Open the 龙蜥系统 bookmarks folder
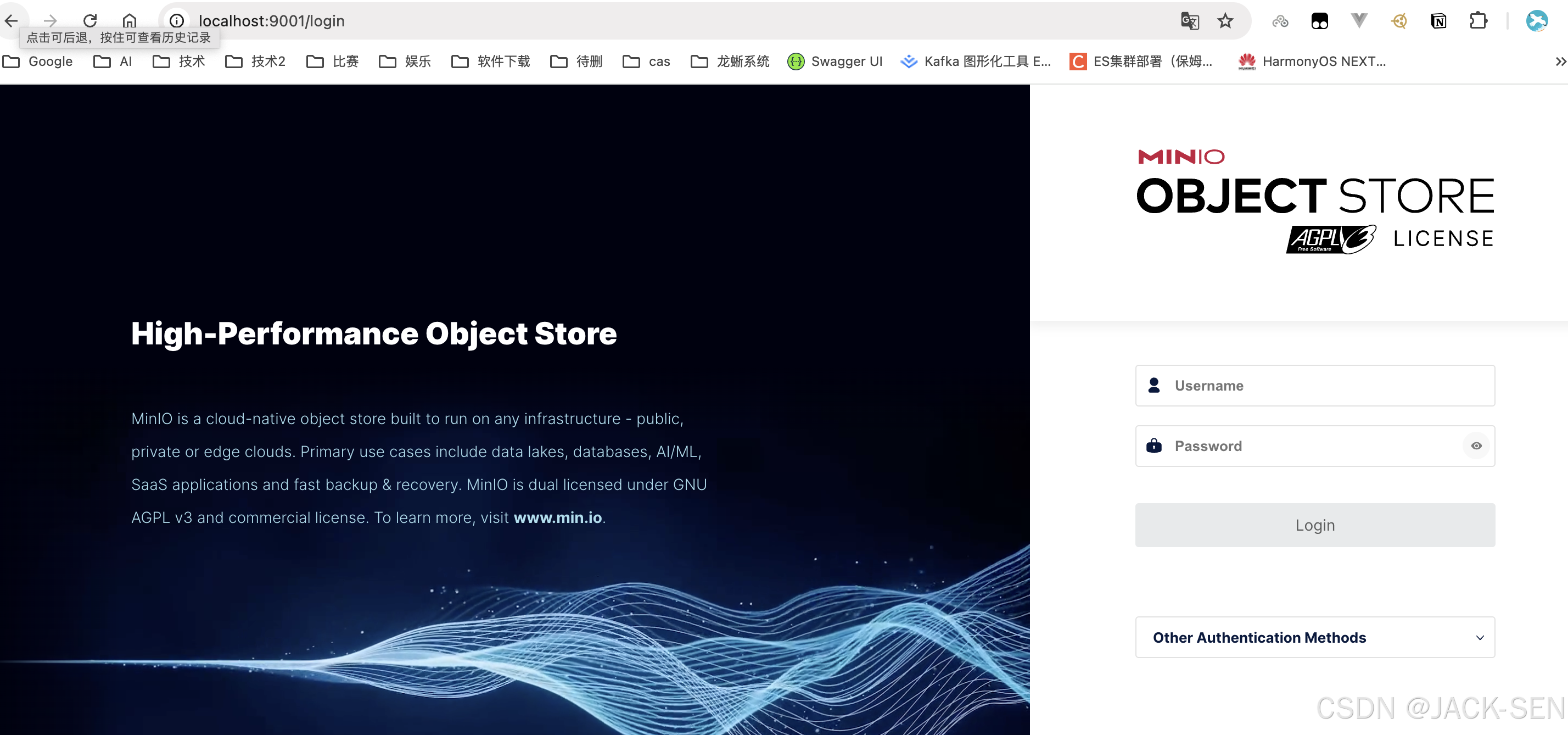This screenshot has width=1568, height=735. 730,62
